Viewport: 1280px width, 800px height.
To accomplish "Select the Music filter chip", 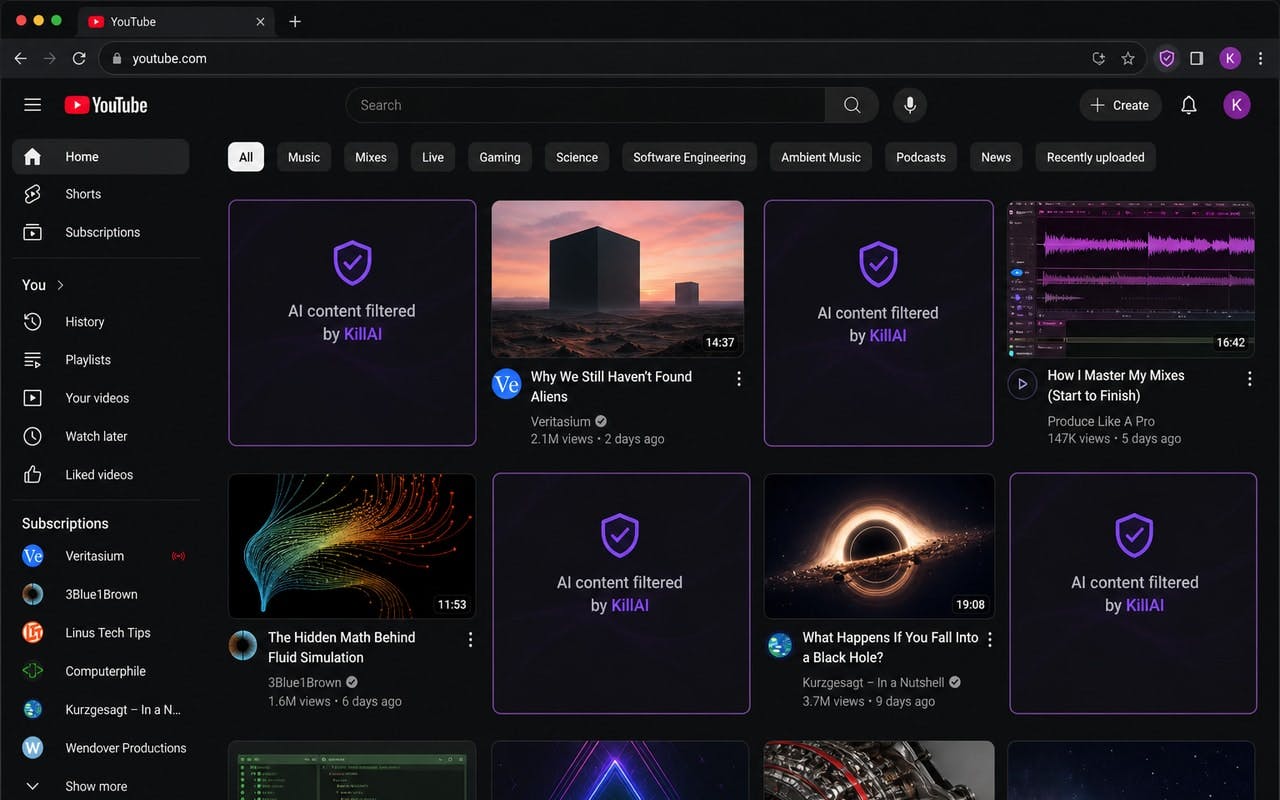I will pyautogui.click(x=304, y=157).
